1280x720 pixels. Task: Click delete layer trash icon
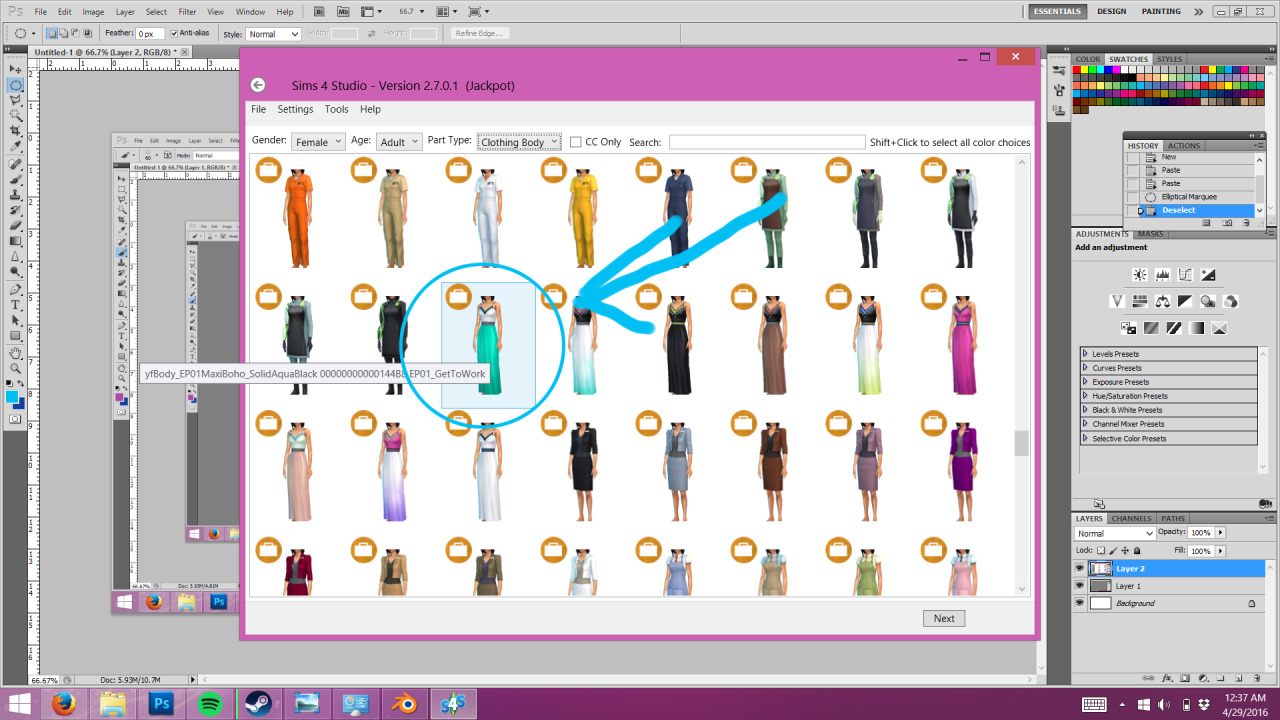[x=1257, y=678]
